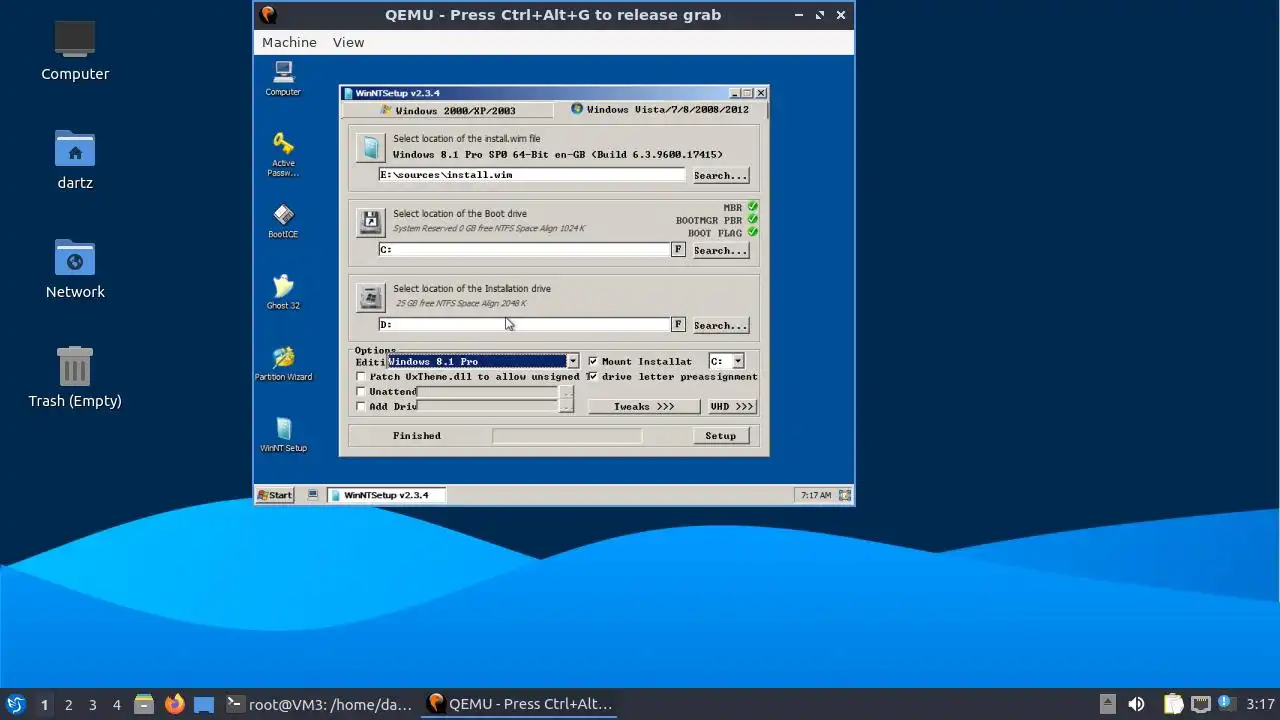
Task: Enable Patch UxTheme.dll checkbox
Action: [x=361, y=377]
